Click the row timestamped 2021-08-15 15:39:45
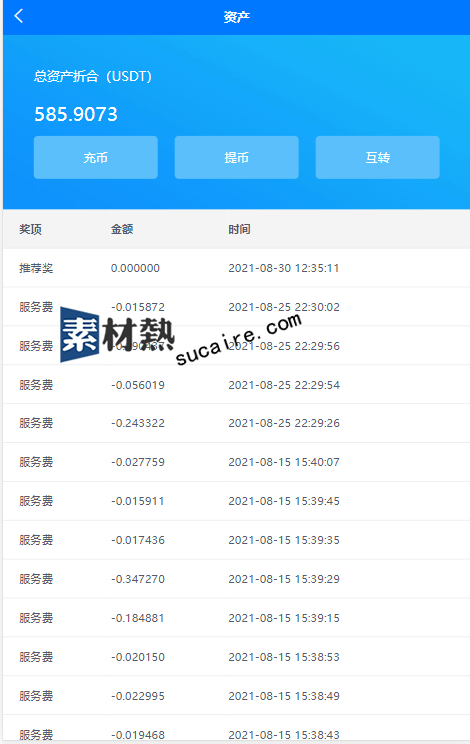 click(236, 501)
